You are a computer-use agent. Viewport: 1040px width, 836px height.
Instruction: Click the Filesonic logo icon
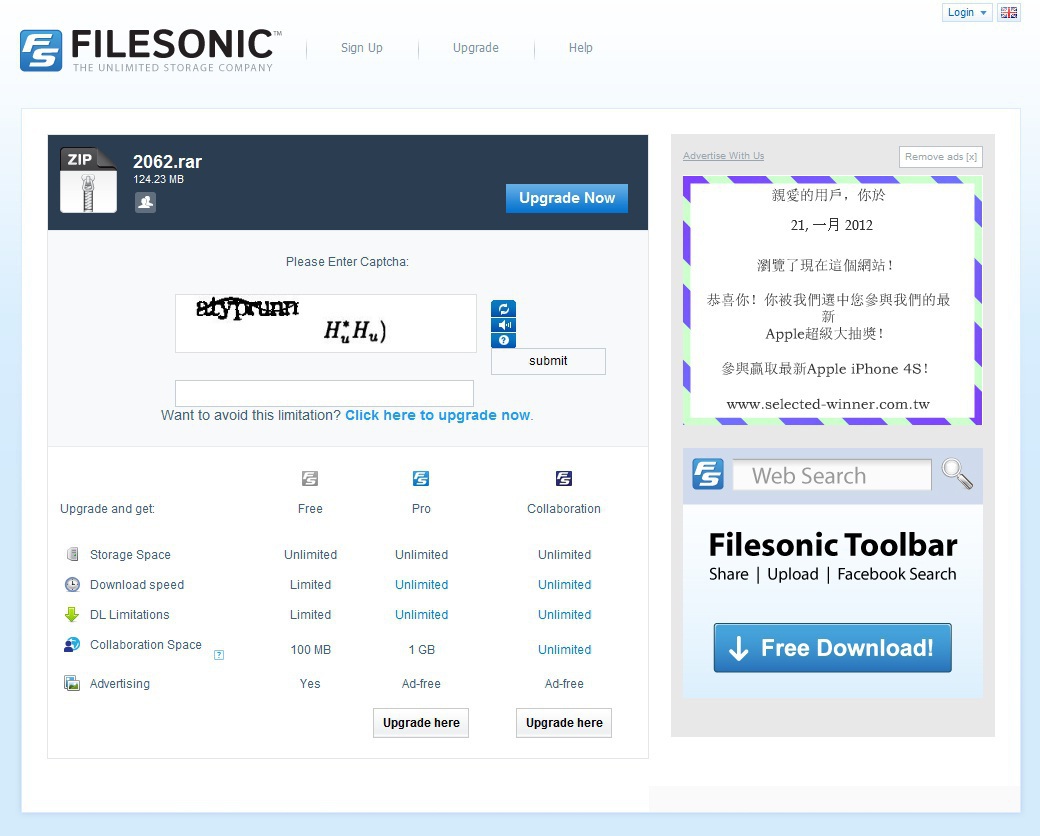[41, 50]
